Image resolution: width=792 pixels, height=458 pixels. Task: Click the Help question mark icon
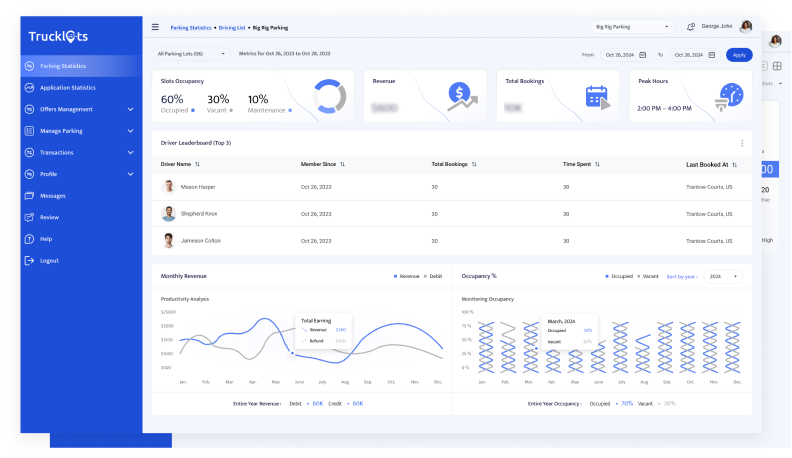tap(30, 239)
